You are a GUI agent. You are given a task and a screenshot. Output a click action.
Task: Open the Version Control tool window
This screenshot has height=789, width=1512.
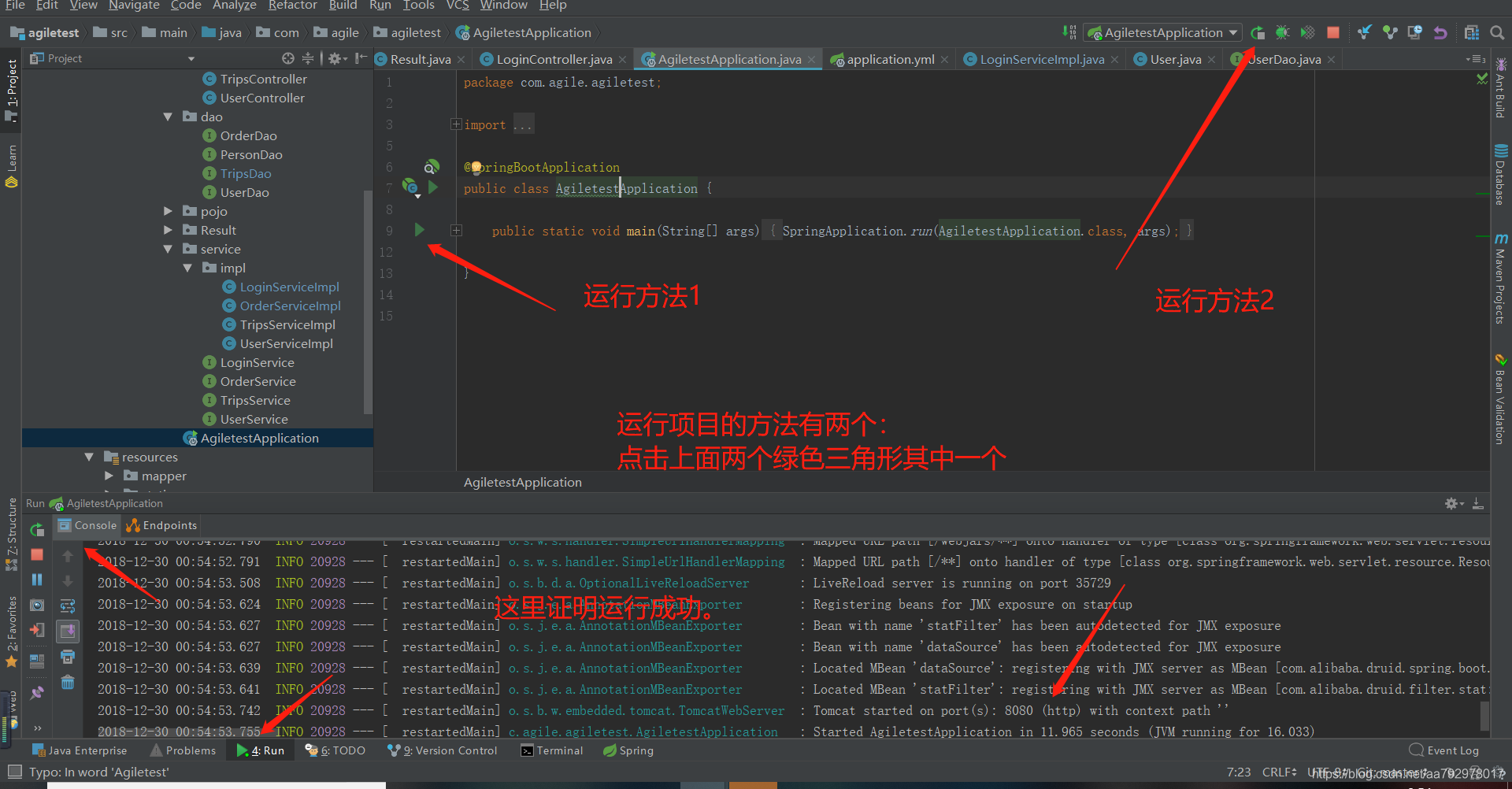[443, 750]
